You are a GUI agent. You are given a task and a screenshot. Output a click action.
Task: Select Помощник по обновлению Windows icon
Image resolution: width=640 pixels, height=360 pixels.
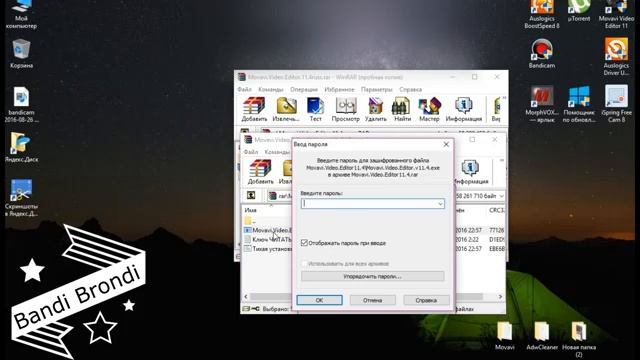579,104
